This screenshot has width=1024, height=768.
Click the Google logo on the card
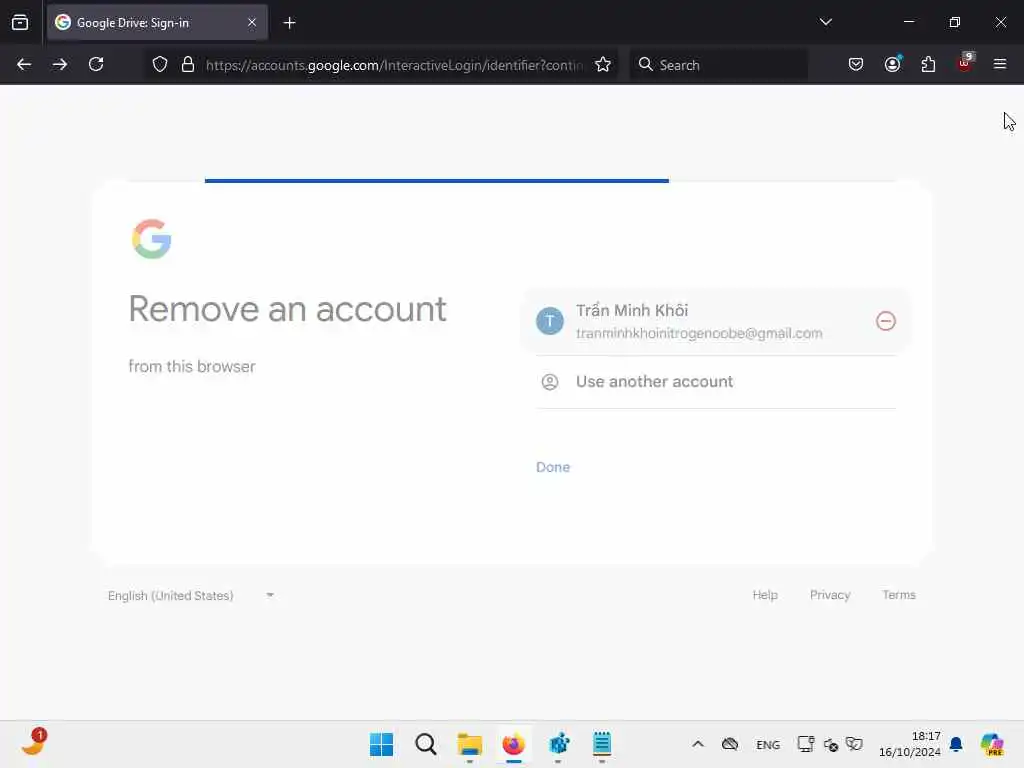152,239
